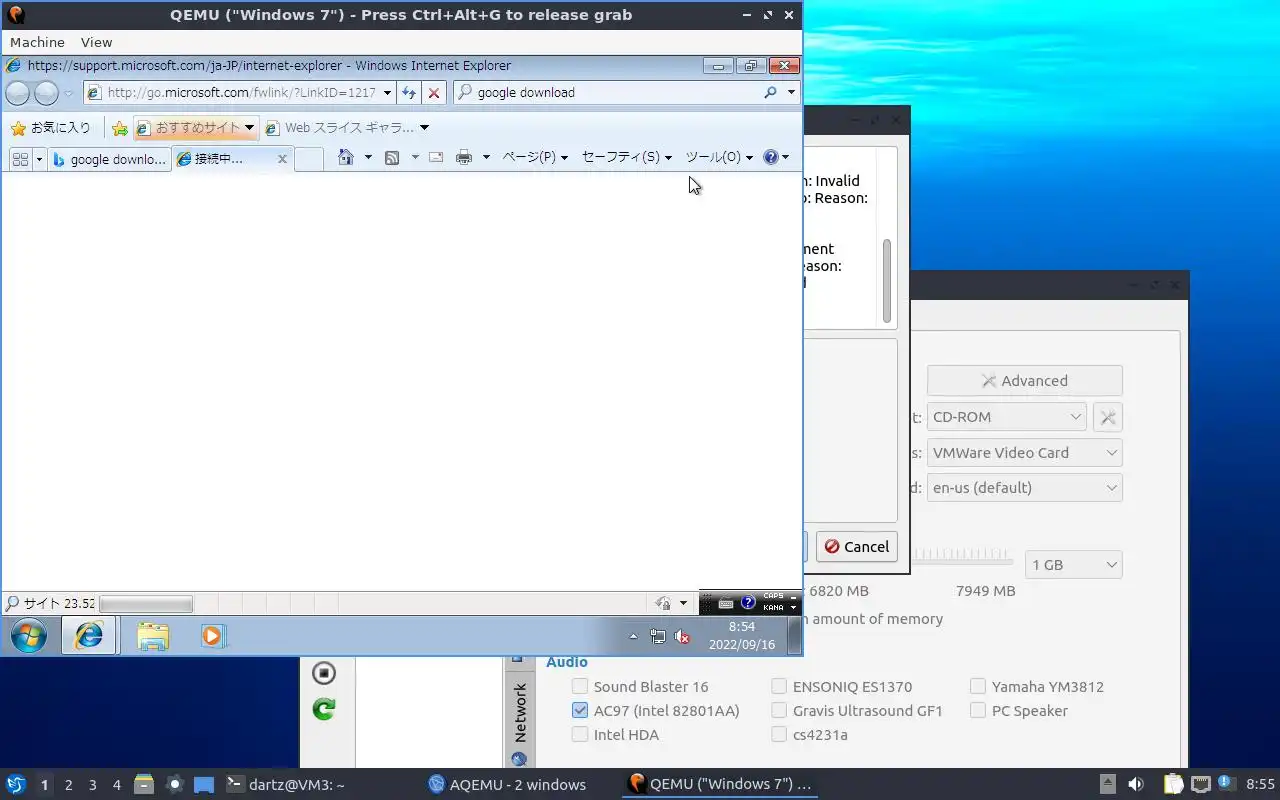Click IE status bar security zone icon
The height and width of the screenshot is (800, 1280).
[663, 603]
